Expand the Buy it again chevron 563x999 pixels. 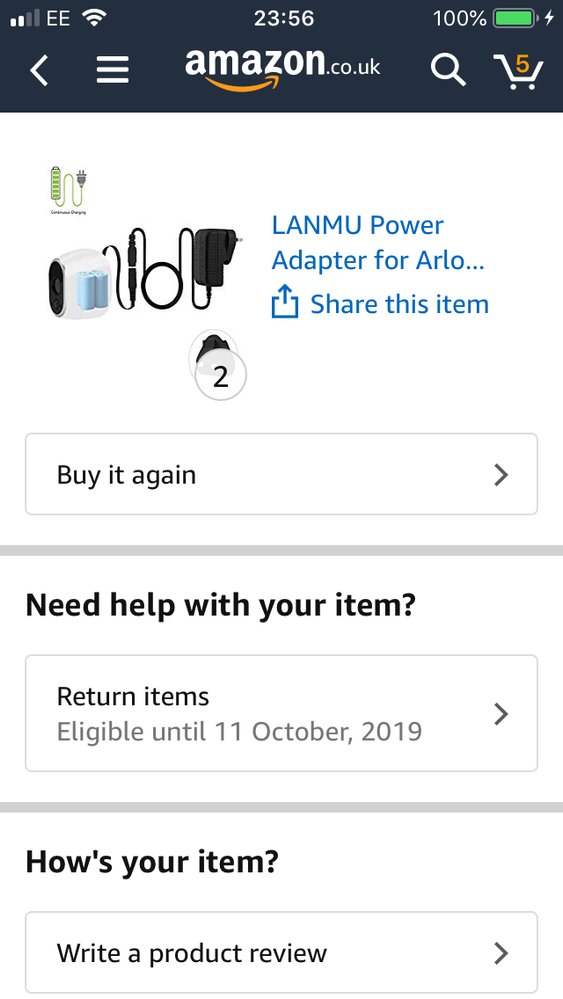[501, 475]
